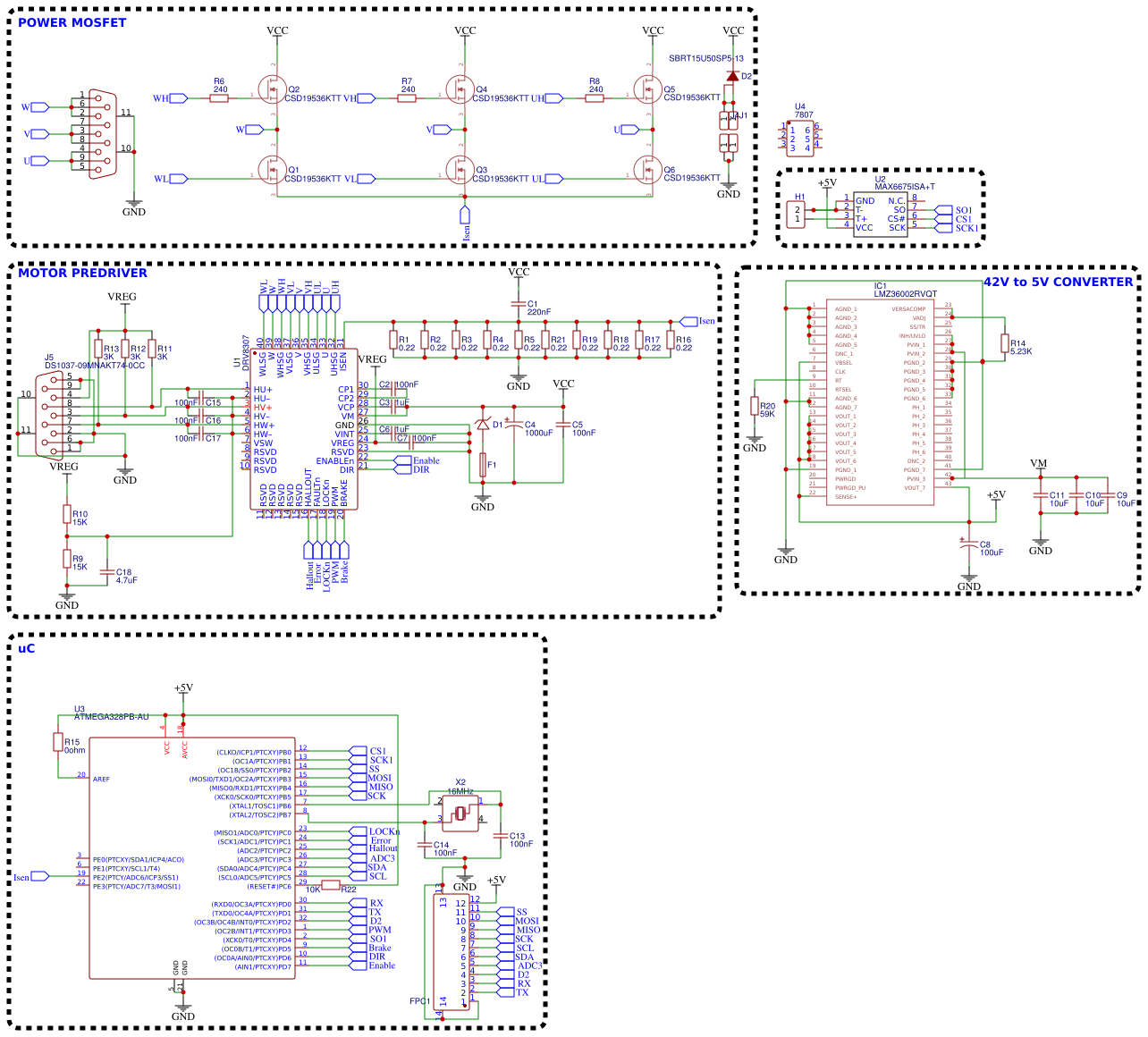1148x1037 pixels.
Task: Click the R22 reset pull-up resistor symbol
Action: click(x=331, y=885)
